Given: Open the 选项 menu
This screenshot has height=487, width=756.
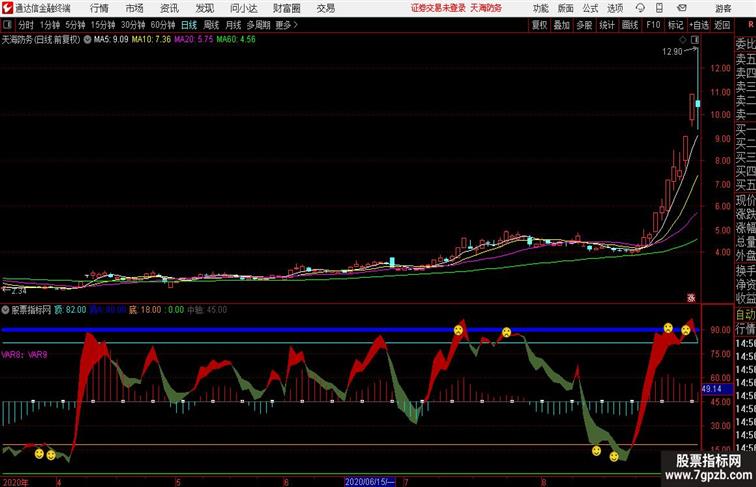Looking at the screenshot, I should coord(615,8).
